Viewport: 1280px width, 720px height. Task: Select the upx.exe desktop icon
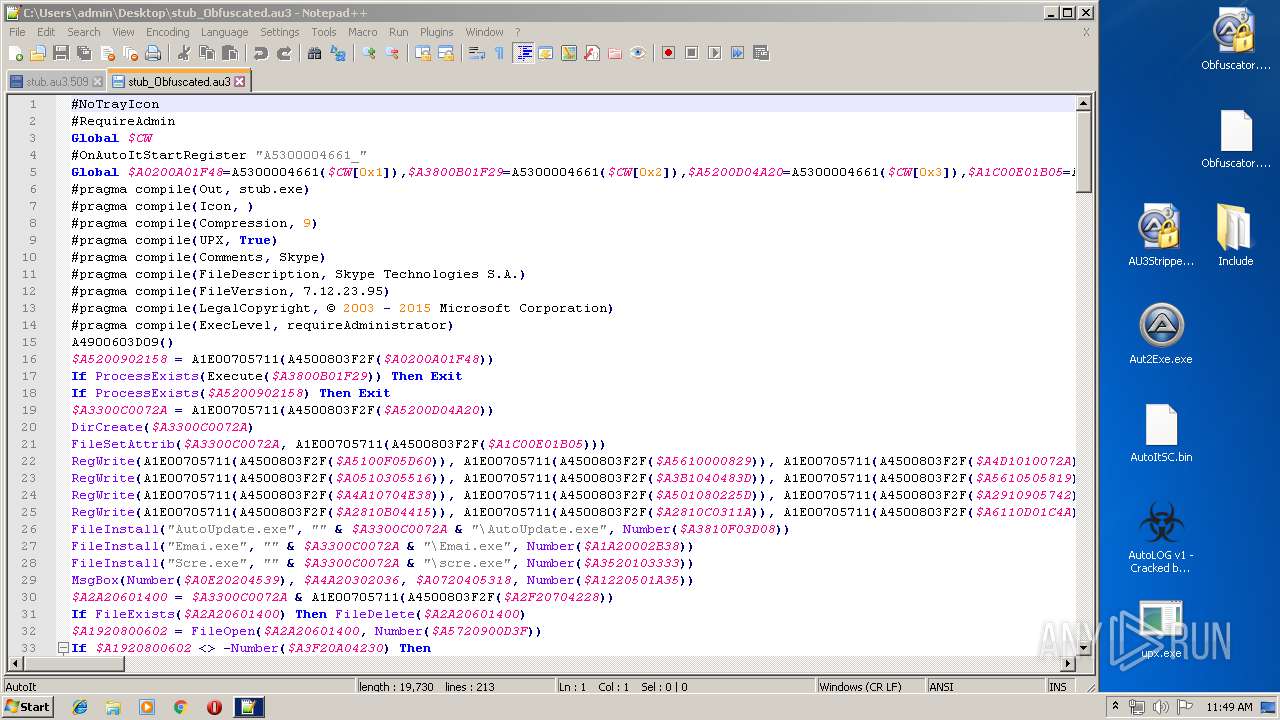[x=1161, y=630]
